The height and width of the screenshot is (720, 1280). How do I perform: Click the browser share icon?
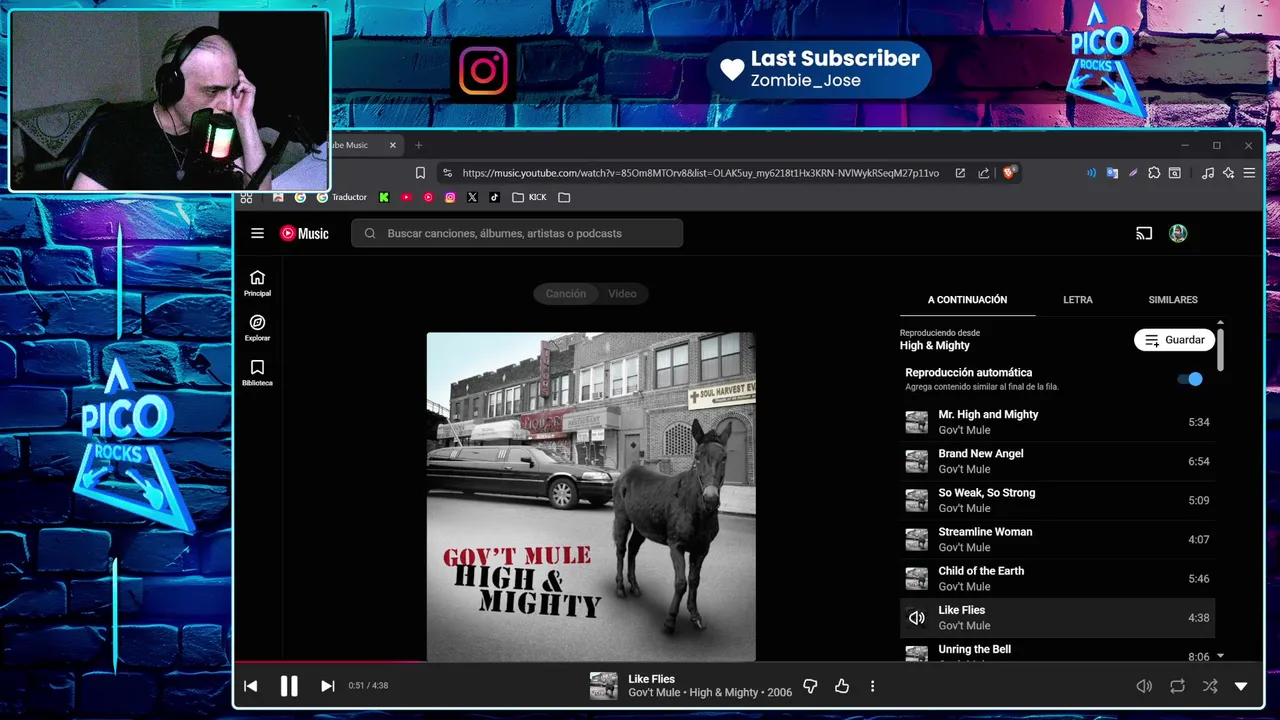pos(984,173)
